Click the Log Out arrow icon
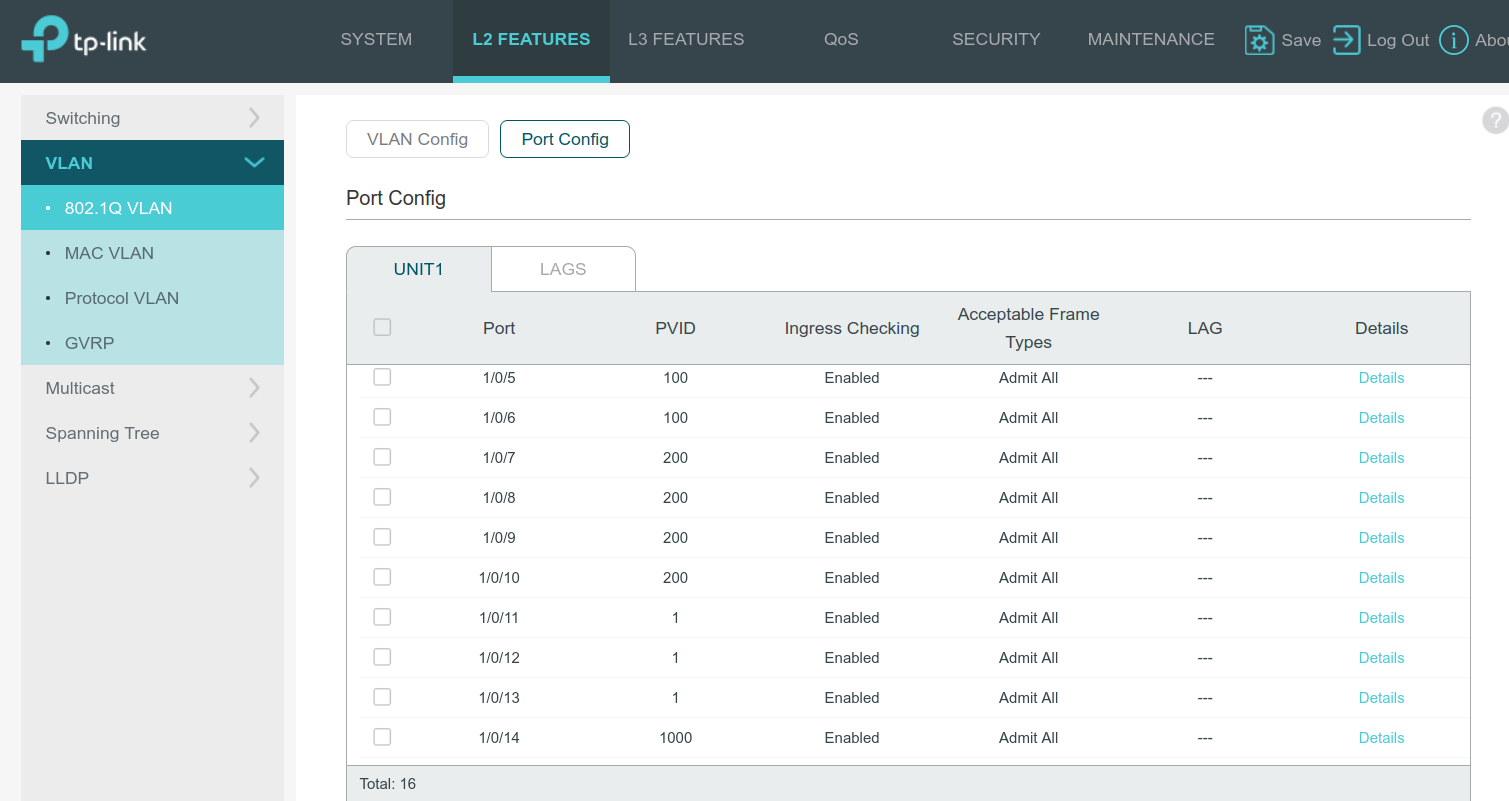The image size is (1509, 801). tap(1346, 40)
